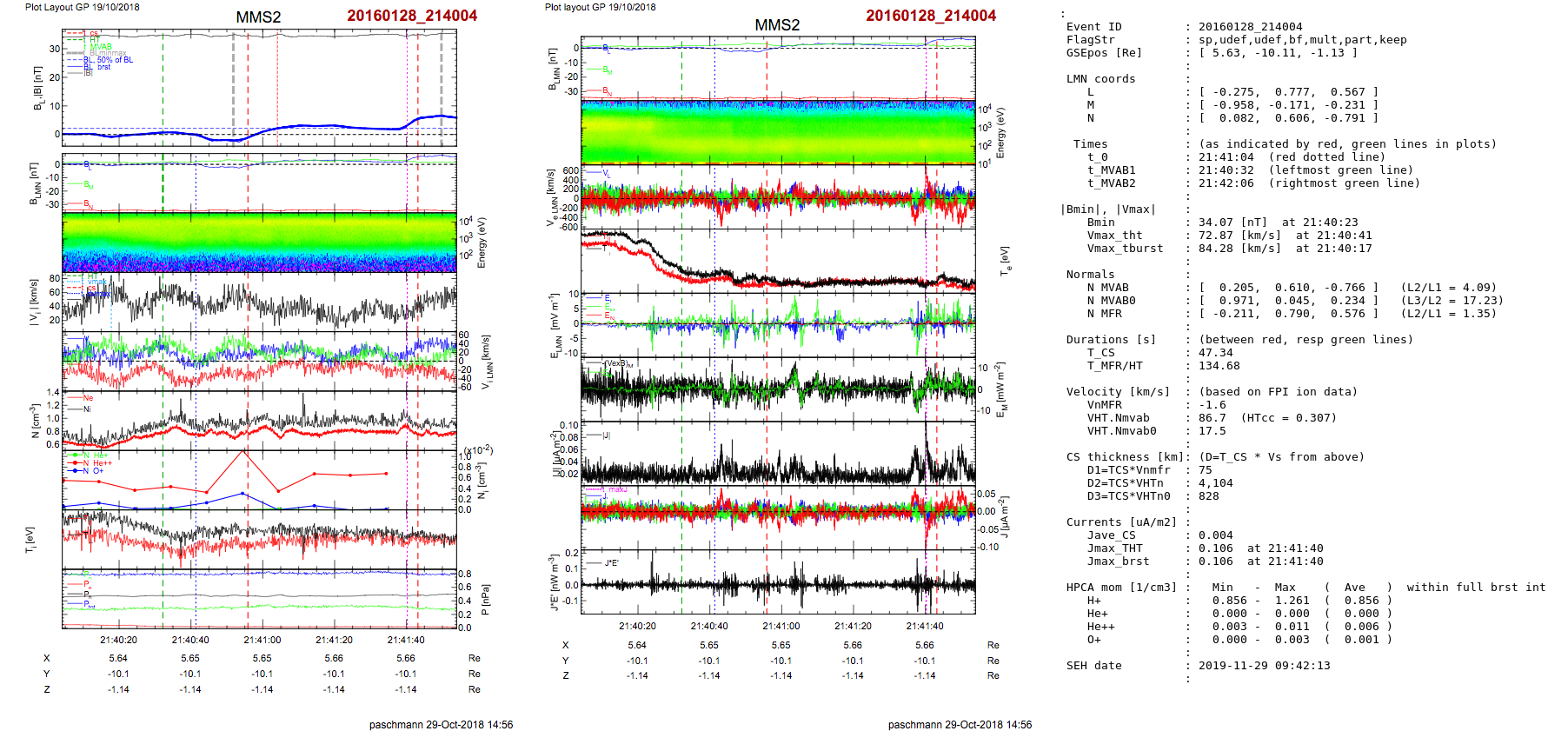Click the left 'Plot Layout GP 19/10/2018' header
The height and width of the screenshot is (731, 1568).
coord(82,7)
